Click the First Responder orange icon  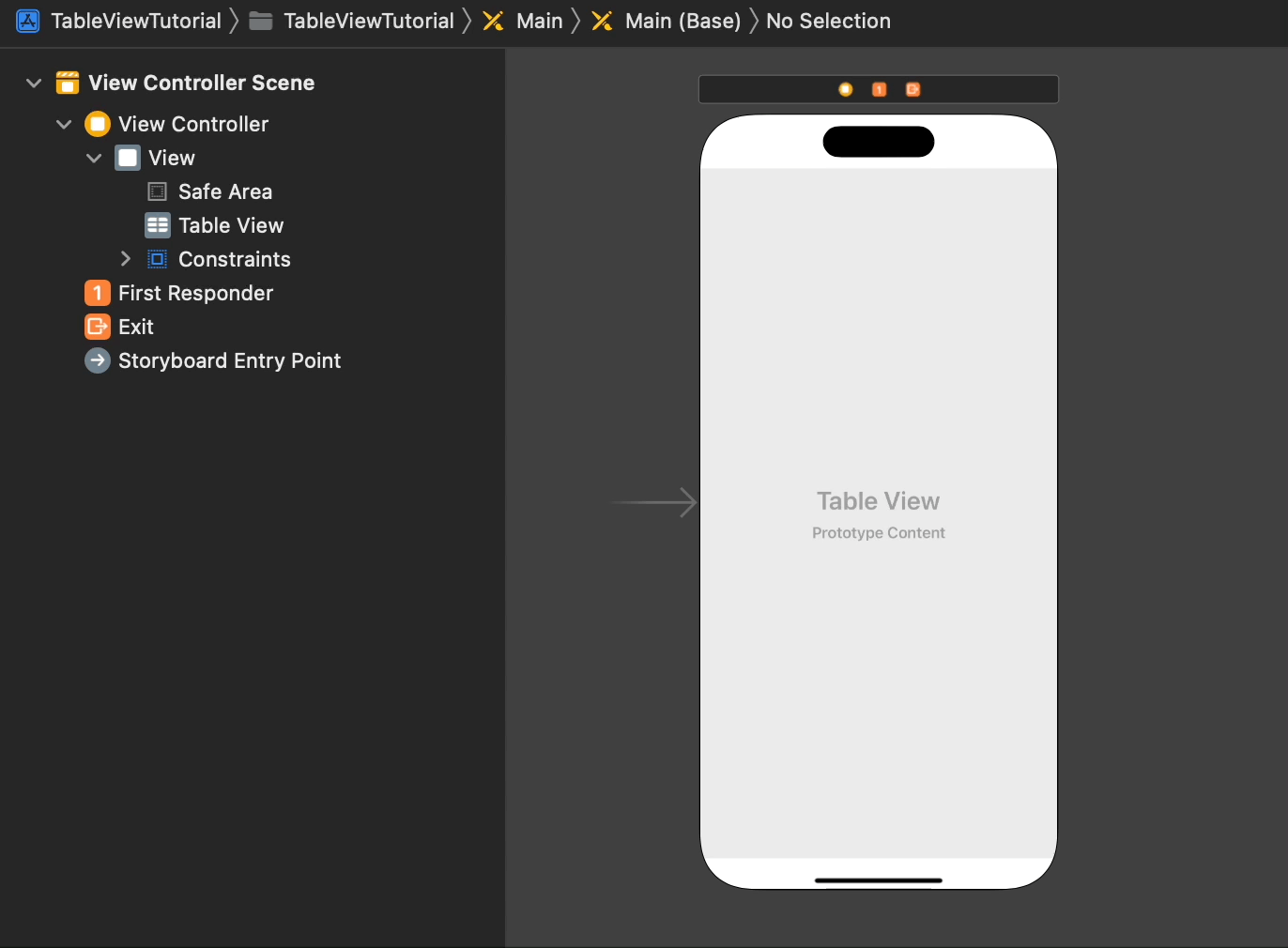(98, 293)
